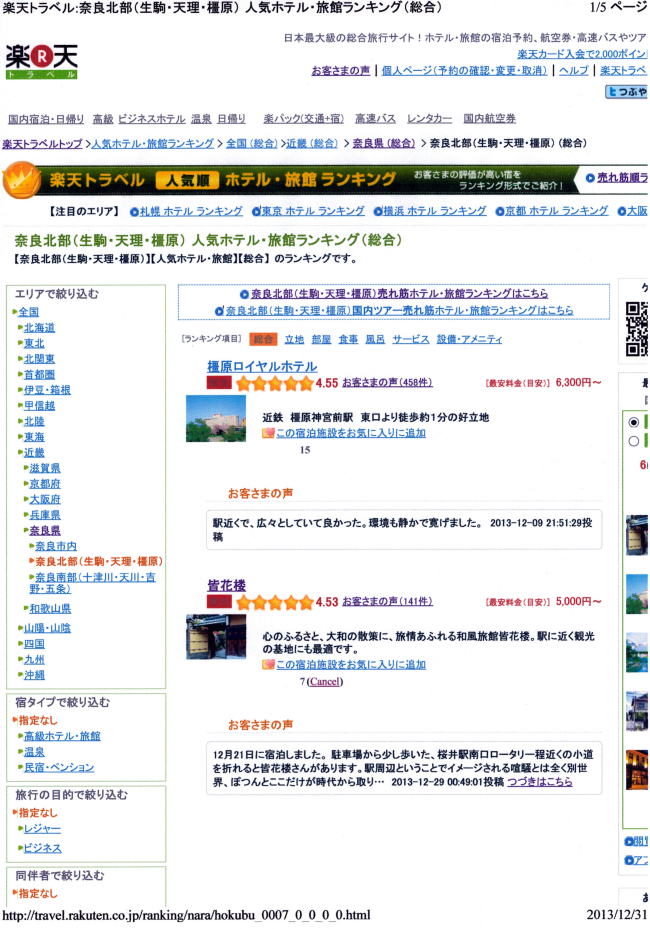
Task: Switch to 設備・アメニティ ranking tab
Action: pos(469,339)
